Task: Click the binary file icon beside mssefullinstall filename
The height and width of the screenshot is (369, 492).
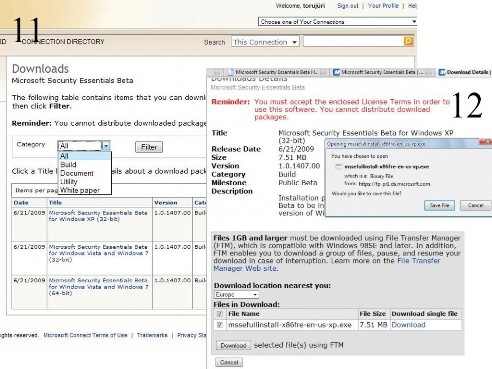Action: 338,167
